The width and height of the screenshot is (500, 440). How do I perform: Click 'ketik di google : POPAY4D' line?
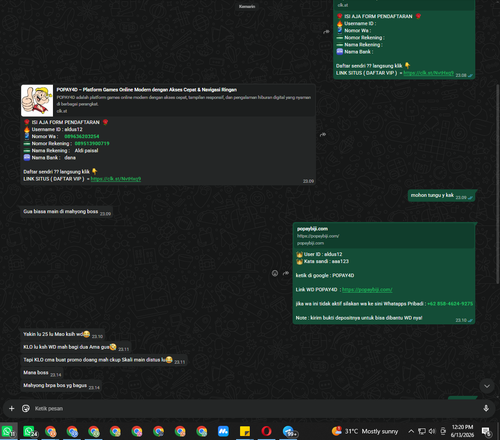tap(325, 276)
